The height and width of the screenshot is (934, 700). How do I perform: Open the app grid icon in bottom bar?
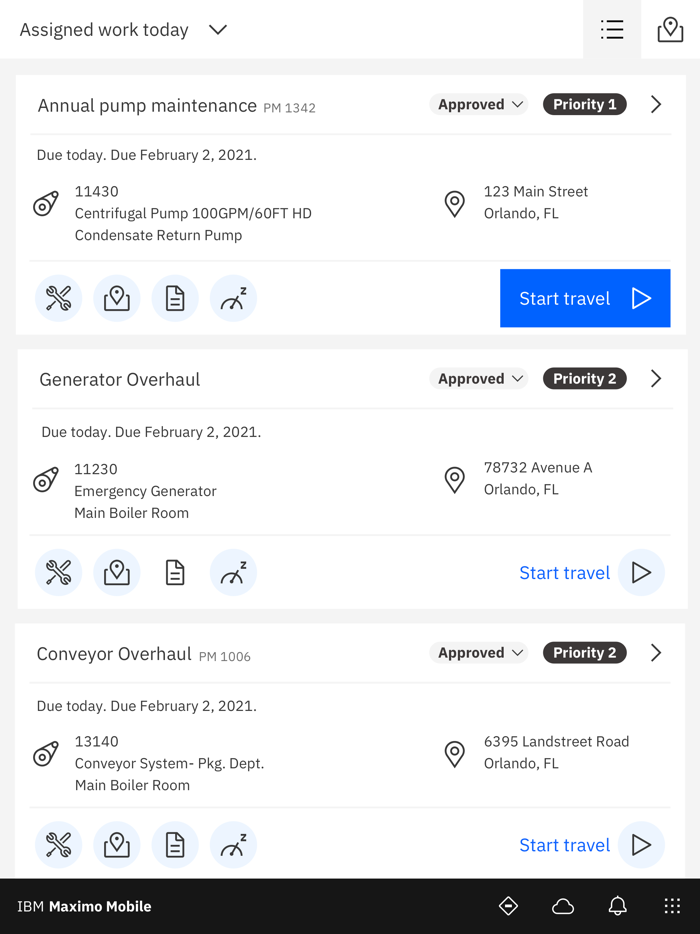click(671, 906)
